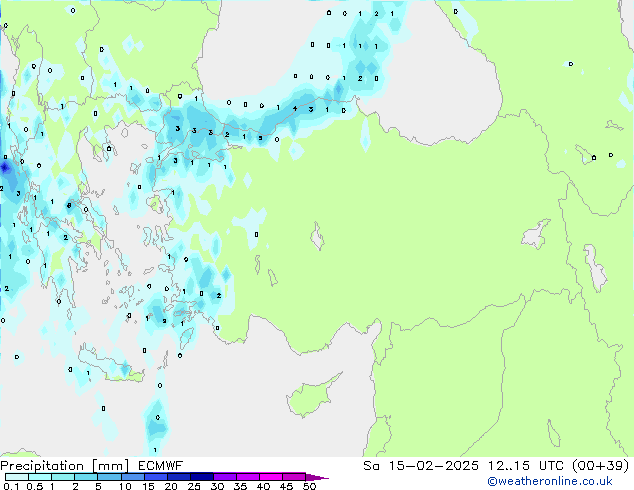Pick the 20–25 mm dark blue swatch
The height and width of the screenshot is (490, 634).
[x=178, y=477]
